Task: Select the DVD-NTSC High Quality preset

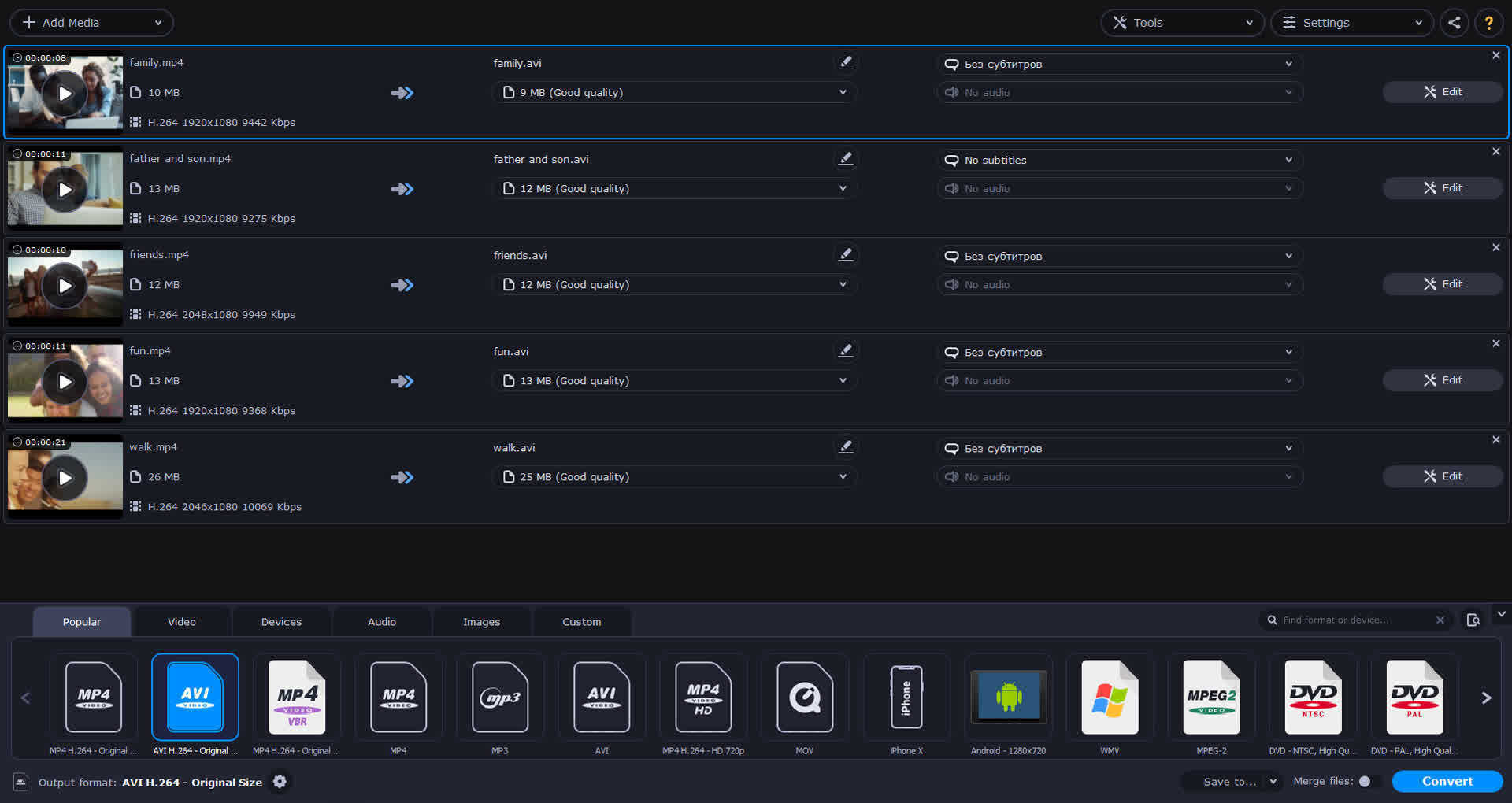Action: 1313,698
